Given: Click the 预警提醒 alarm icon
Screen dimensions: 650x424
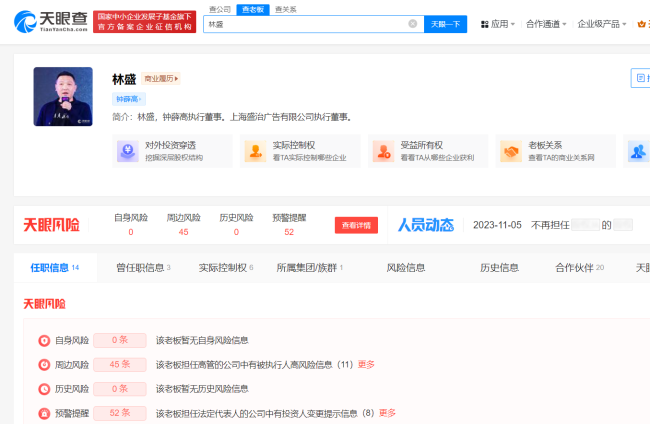Looking at the screenshot, I should click(44, 413).
